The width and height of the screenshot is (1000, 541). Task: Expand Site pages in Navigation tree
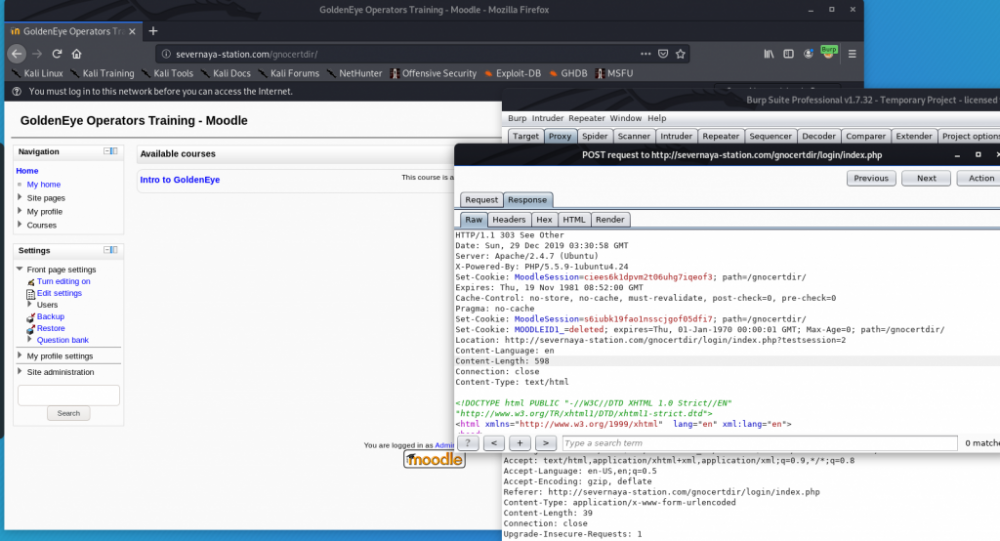[19, 197]
